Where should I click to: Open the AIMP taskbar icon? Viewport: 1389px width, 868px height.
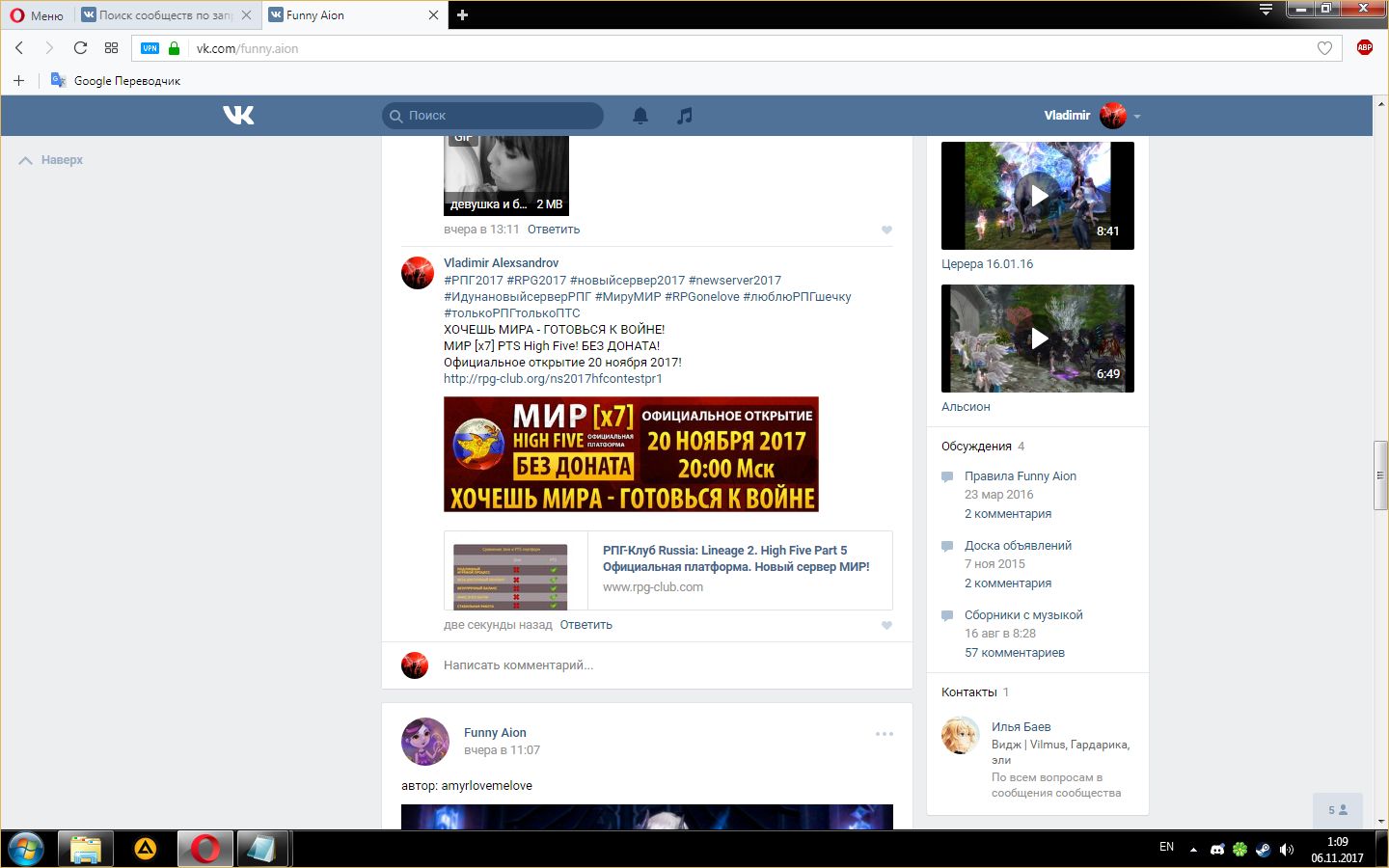[145, 849]
